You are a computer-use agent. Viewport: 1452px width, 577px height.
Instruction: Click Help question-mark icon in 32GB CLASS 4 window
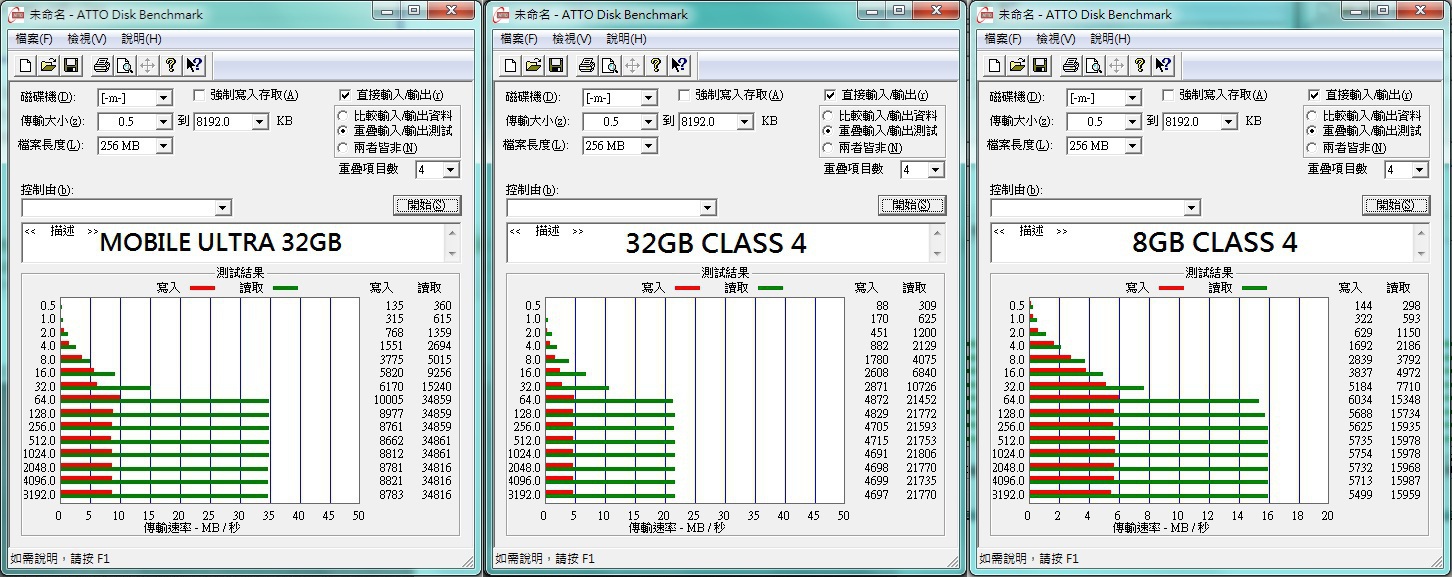click(656, 66)
